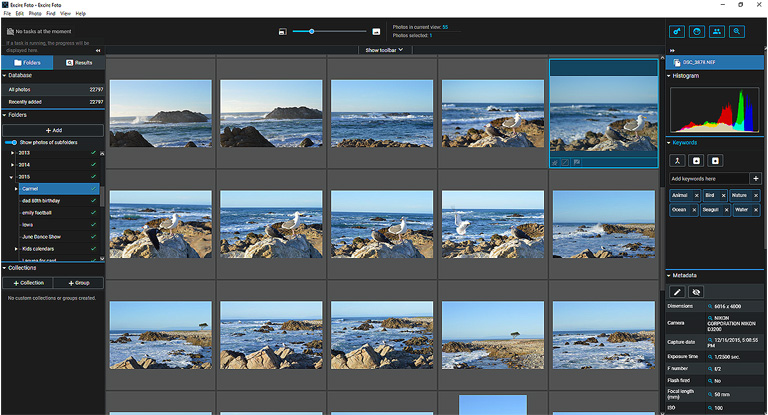This screenshot has width=768, height=415.
Task: Switch to the Results tab
Action: tap(79, 63)
